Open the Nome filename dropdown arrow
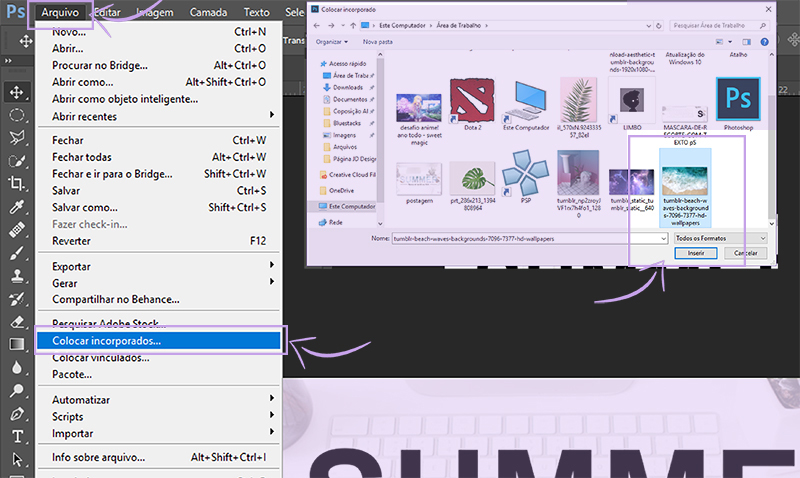The width and height of the screenshot is (800, 478). point(663,238)
